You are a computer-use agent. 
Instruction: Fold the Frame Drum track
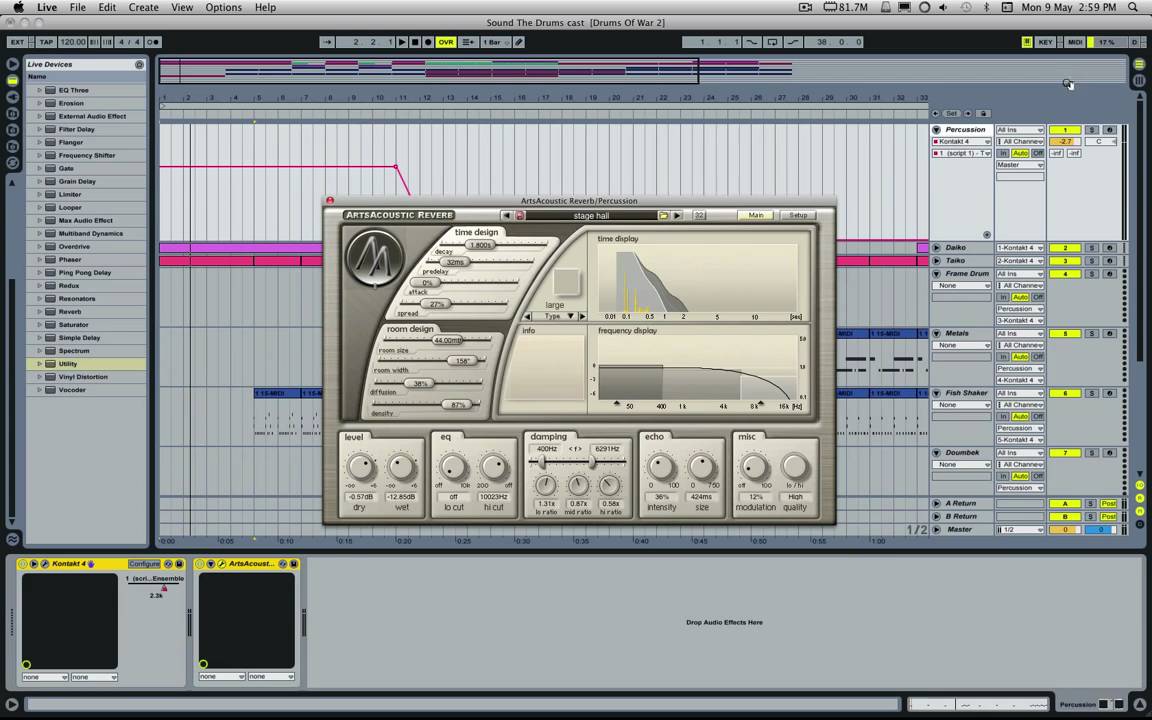point(937,273)
